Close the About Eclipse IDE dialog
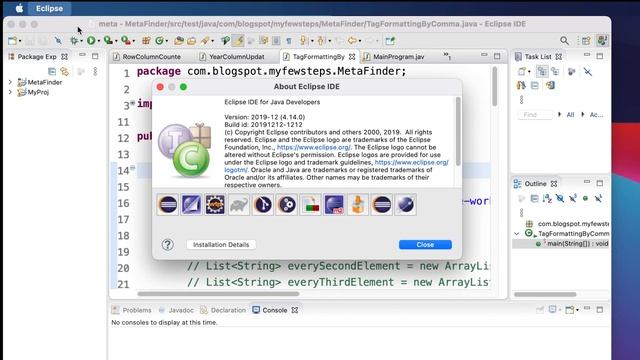 click(x=425, y=244)
